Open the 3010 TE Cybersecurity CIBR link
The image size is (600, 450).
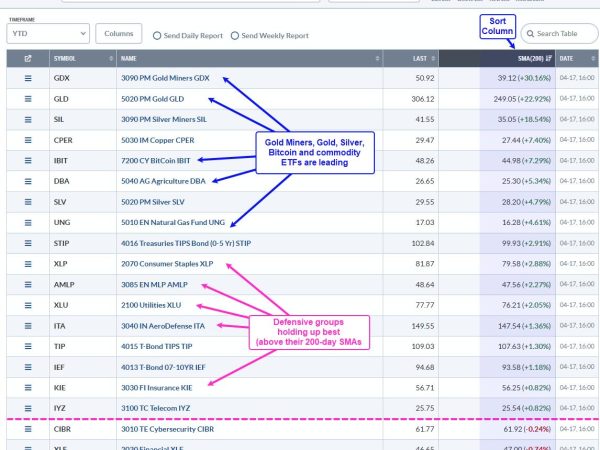pyautogui.click(x=168, y=429)
